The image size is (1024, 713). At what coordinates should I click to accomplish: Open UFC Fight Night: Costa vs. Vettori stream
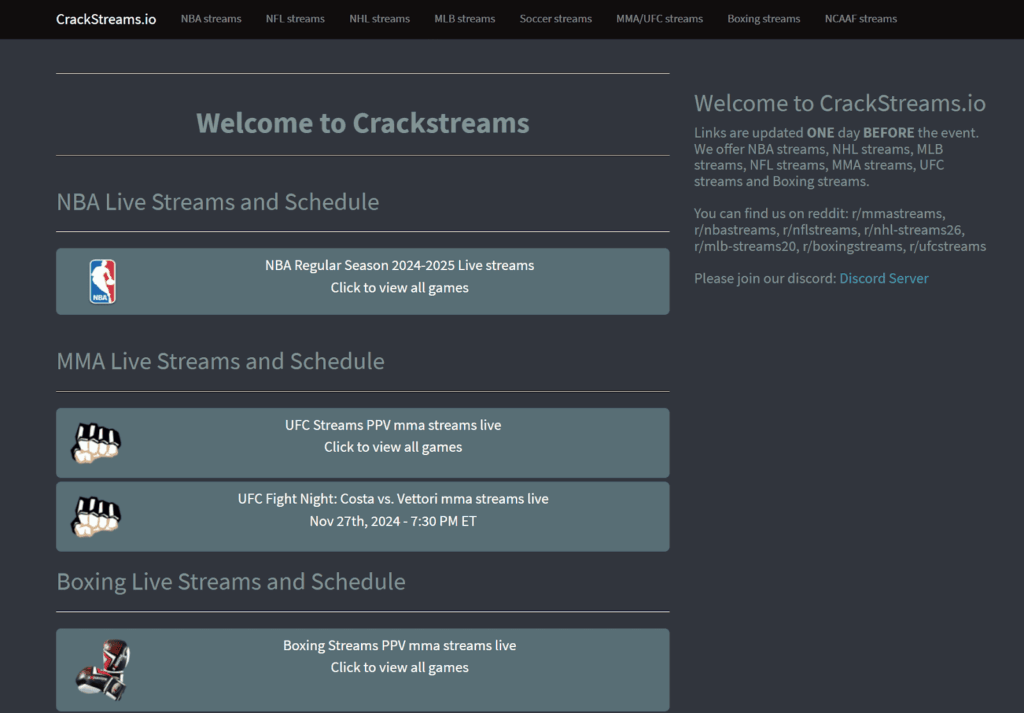click(x=362, y=516)
